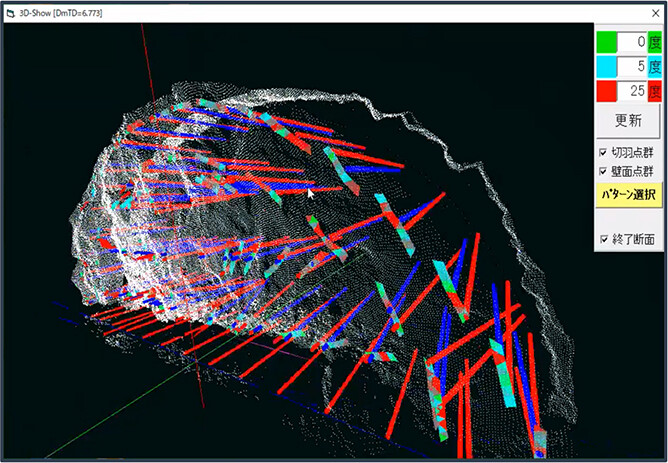Open the パターン選択 pattern selection
Image resolution: width=668 pixels, height=463 pixels.
(628, 194)
